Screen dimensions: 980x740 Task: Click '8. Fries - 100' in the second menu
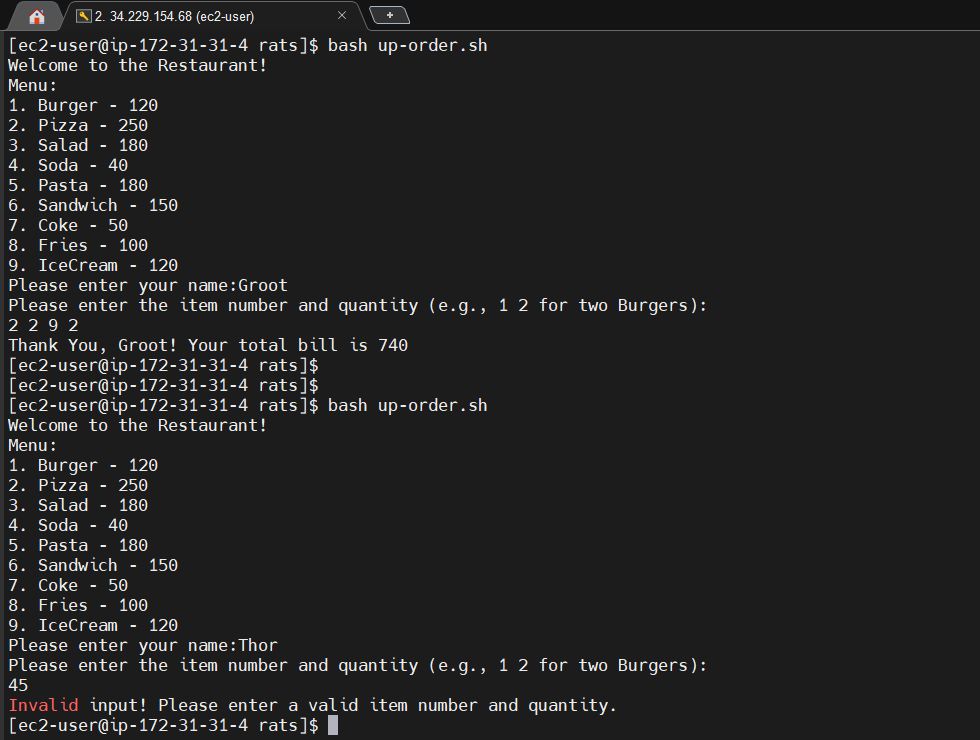click(78, 606)
